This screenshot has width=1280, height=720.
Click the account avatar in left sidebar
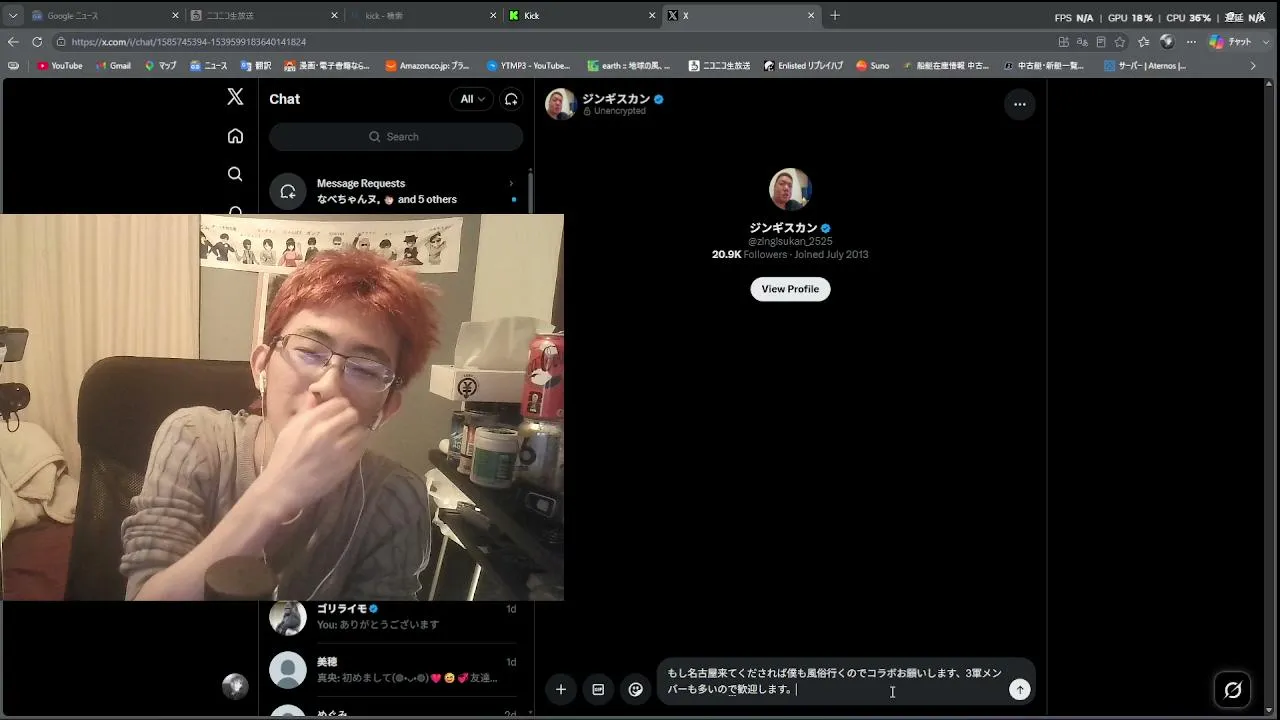click(235, 685)
